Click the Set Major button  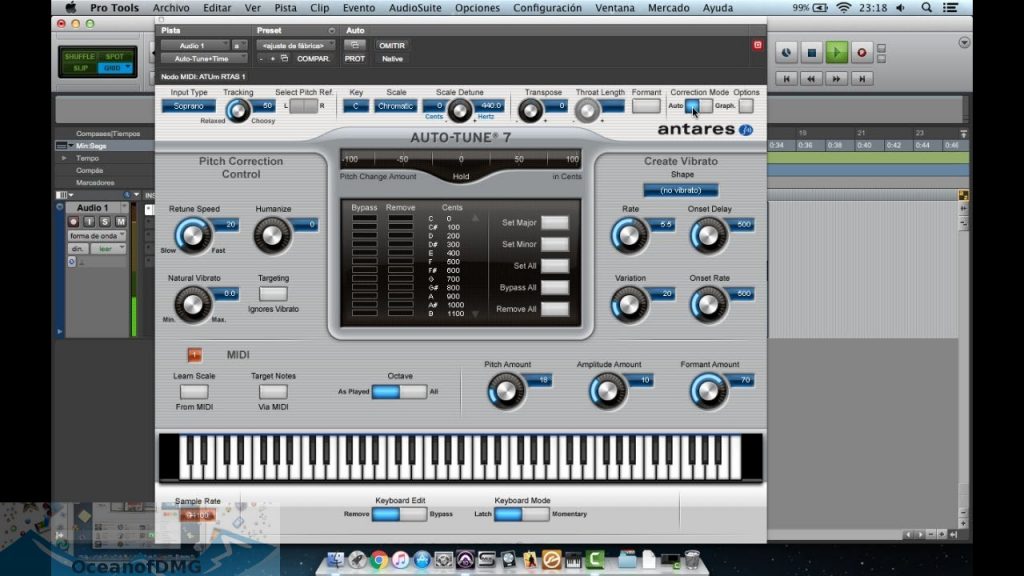point(554,223)
